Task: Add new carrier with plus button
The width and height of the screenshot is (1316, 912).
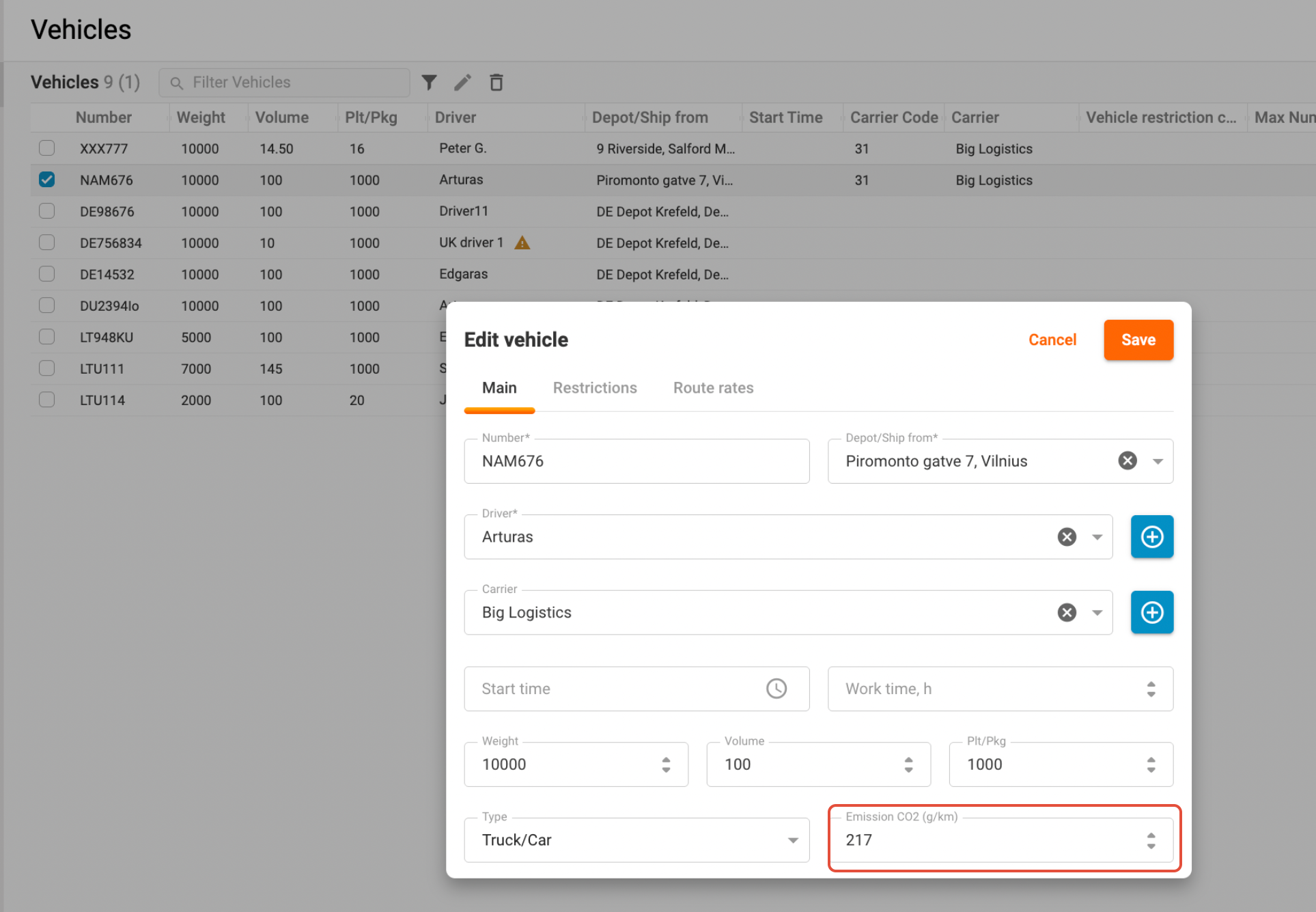Action: tap(1151, 613)
